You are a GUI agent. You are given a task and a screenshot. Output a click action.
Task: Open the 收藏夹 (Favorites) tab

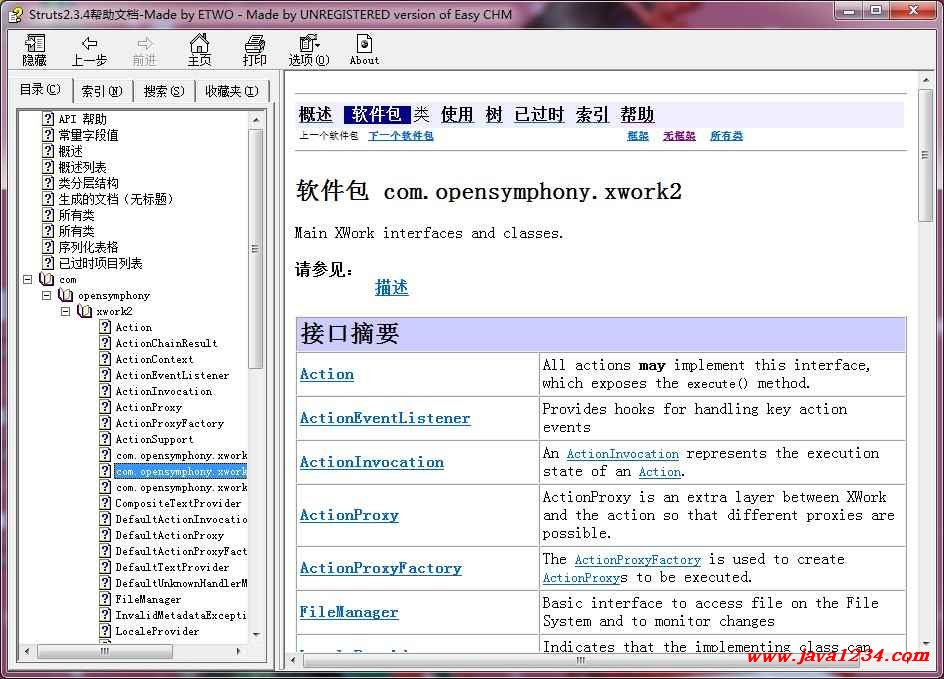coord(231,91)
